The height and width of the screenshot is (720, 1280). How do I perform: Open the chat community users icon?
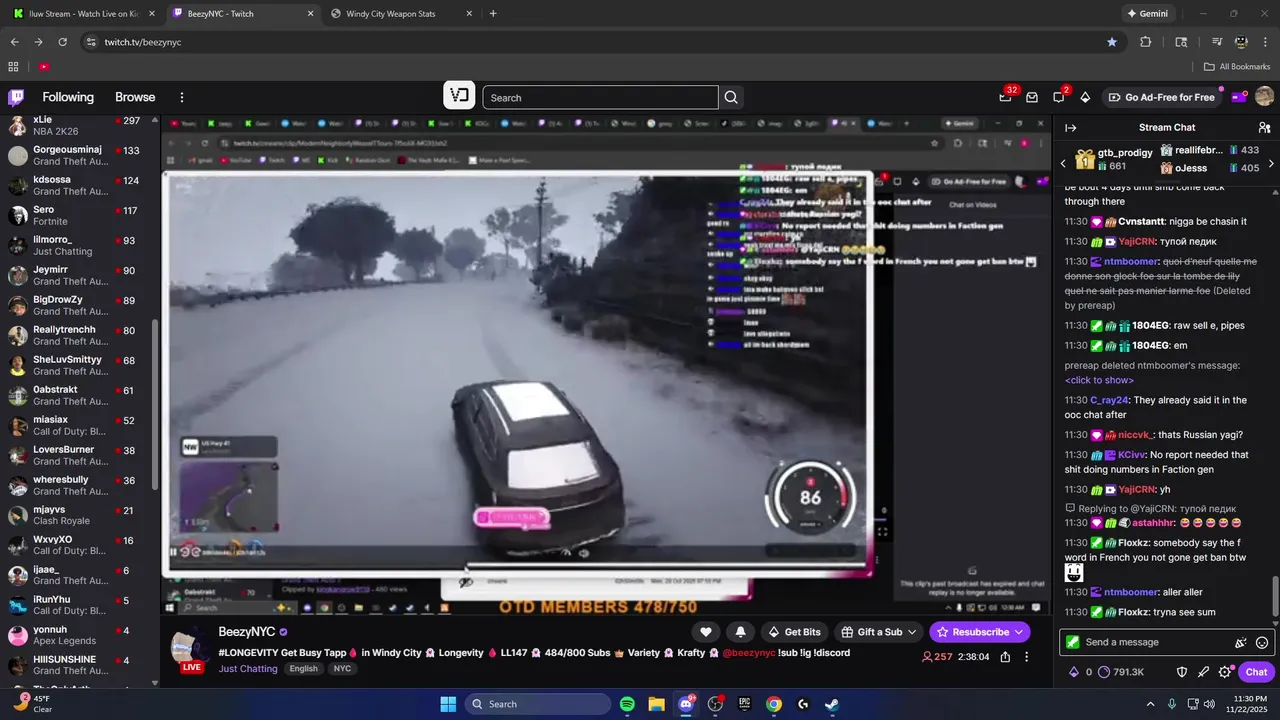tap(1264, 128)
